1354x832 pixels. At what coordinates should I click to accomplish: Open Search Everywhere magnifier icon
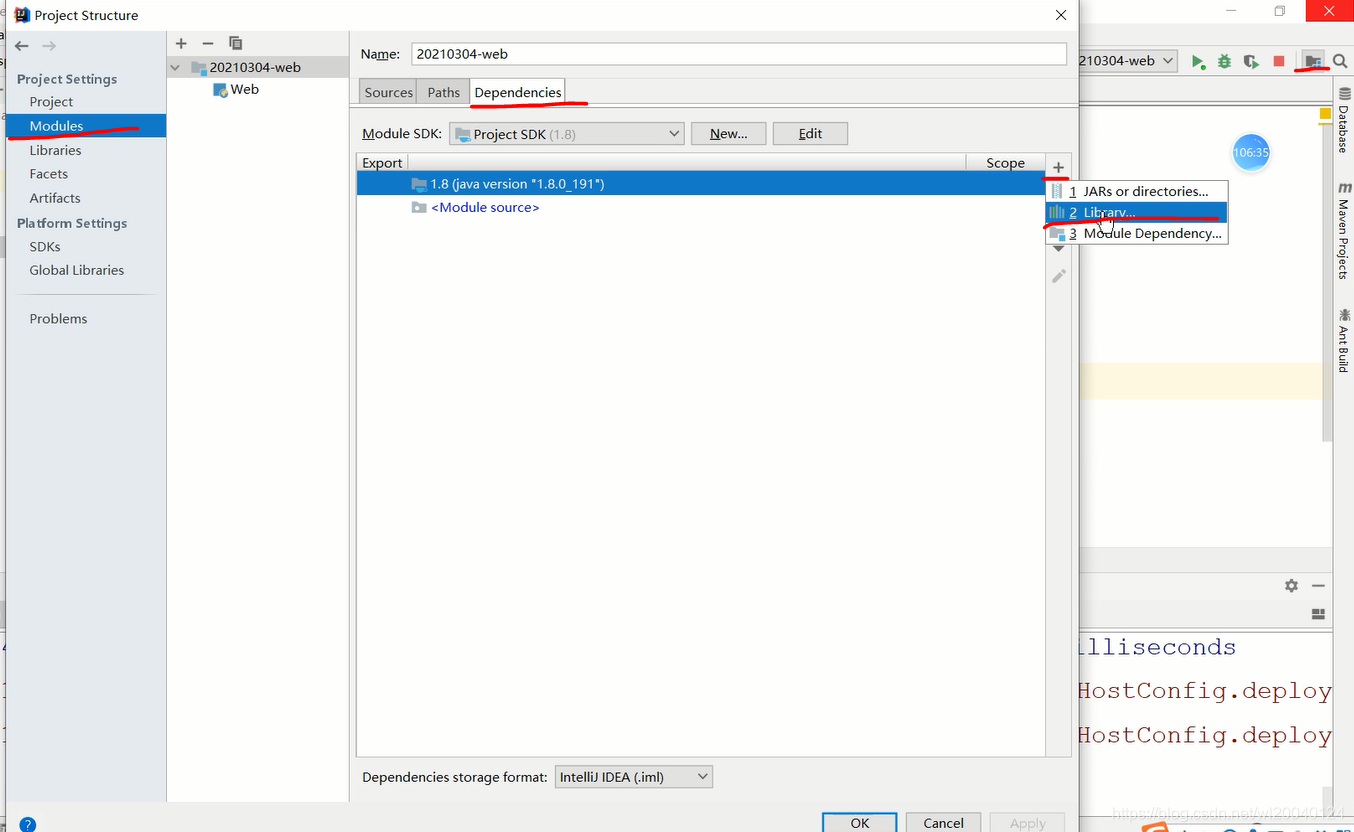[x=1340, y=62]
